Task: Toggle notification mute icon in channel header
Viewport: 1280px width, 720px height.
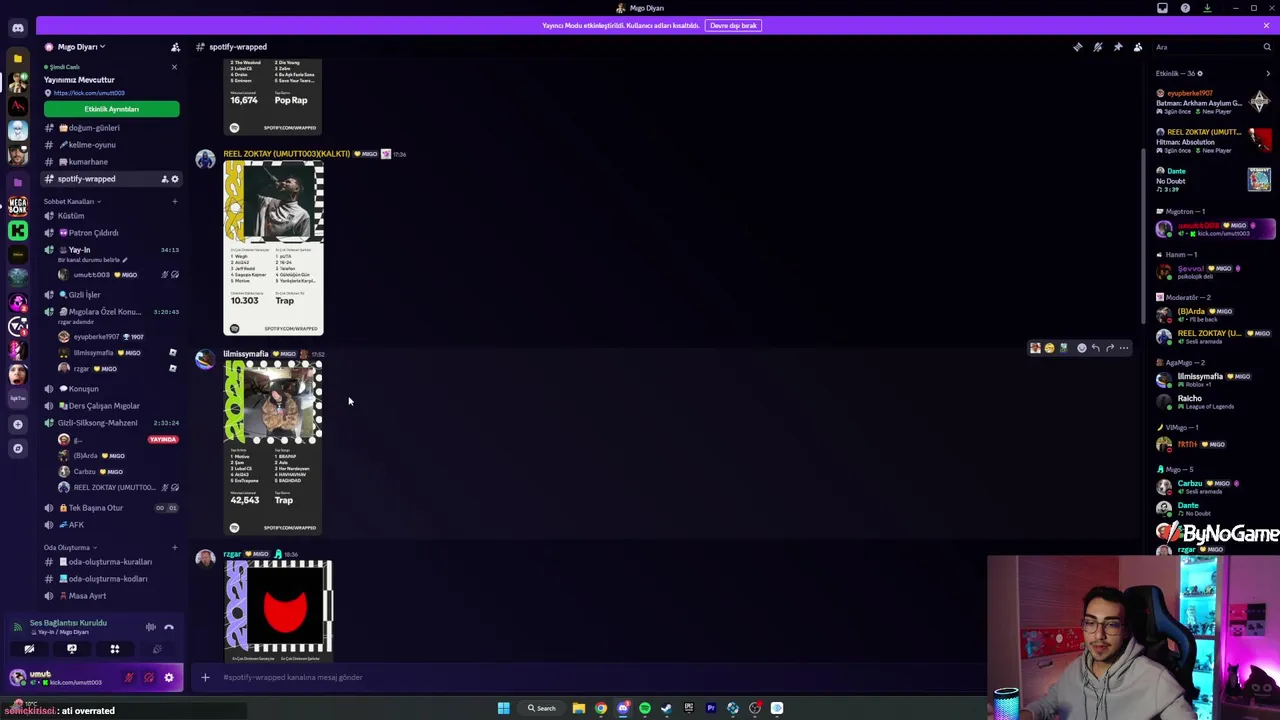Action: click(x=1098, y=47)
